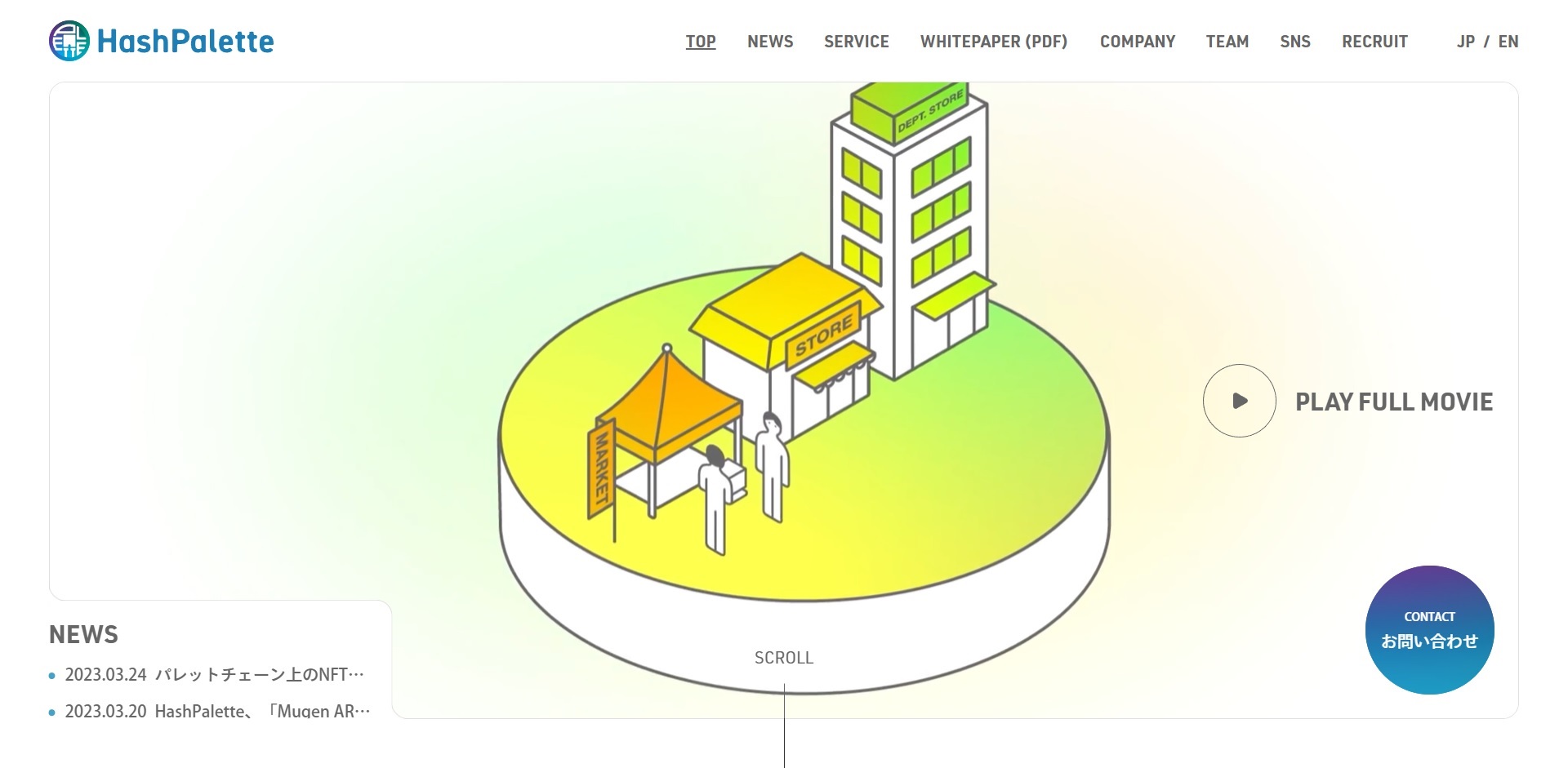
Task: Switch site language to EN
Action: [1508, 42]
